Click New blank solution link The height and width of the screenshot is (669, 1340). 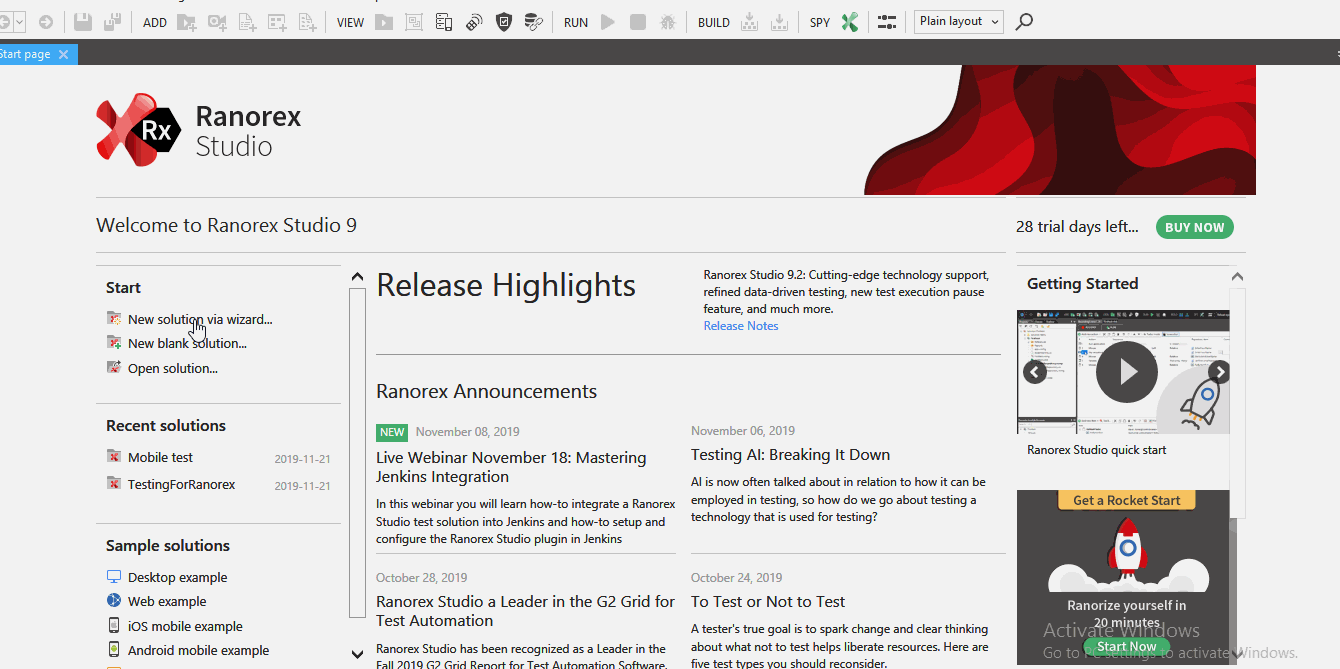pyautogui.click(x=187, y=344)
